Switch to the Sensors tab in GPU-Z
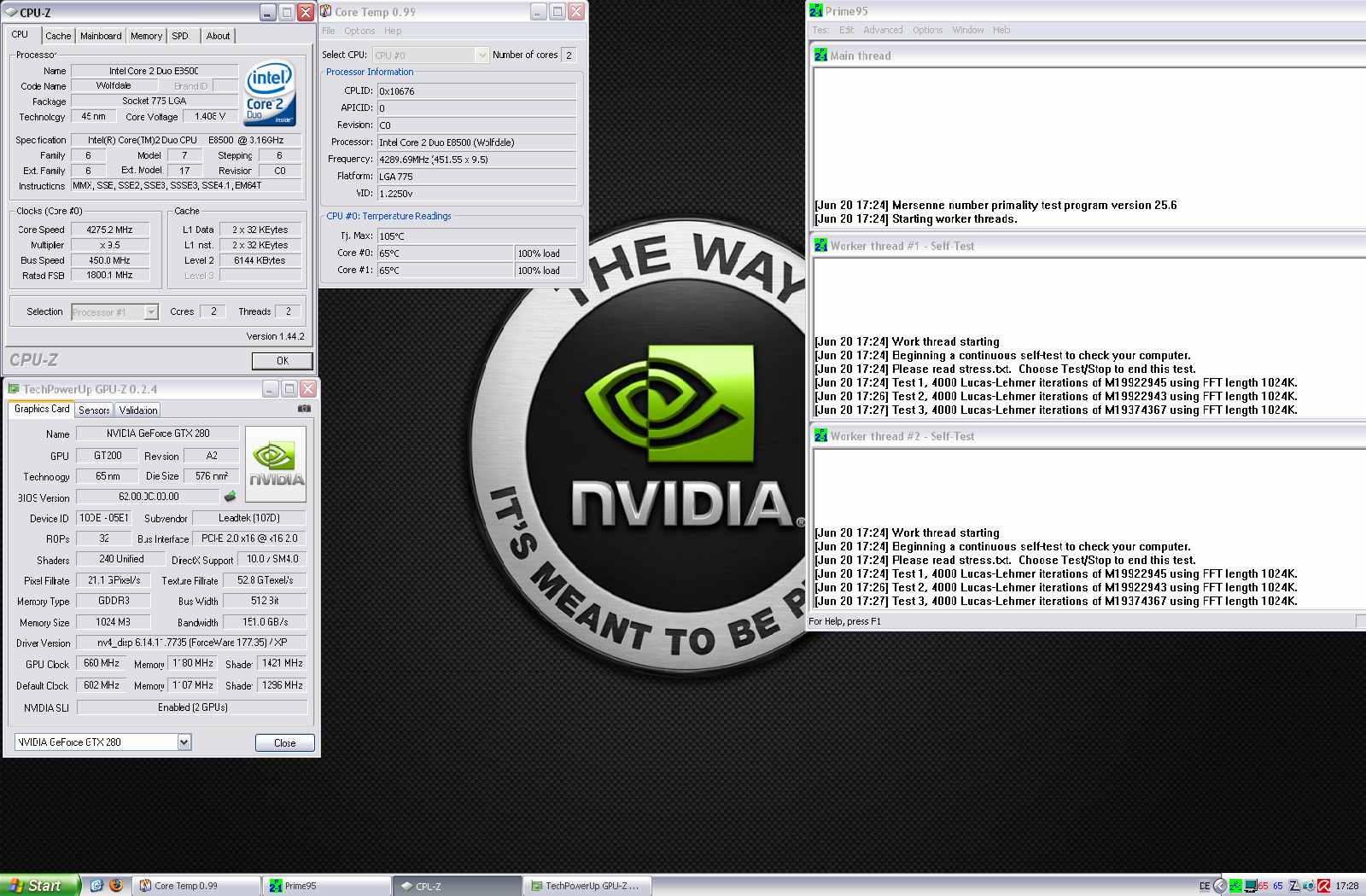 click(x=94, y=410)
